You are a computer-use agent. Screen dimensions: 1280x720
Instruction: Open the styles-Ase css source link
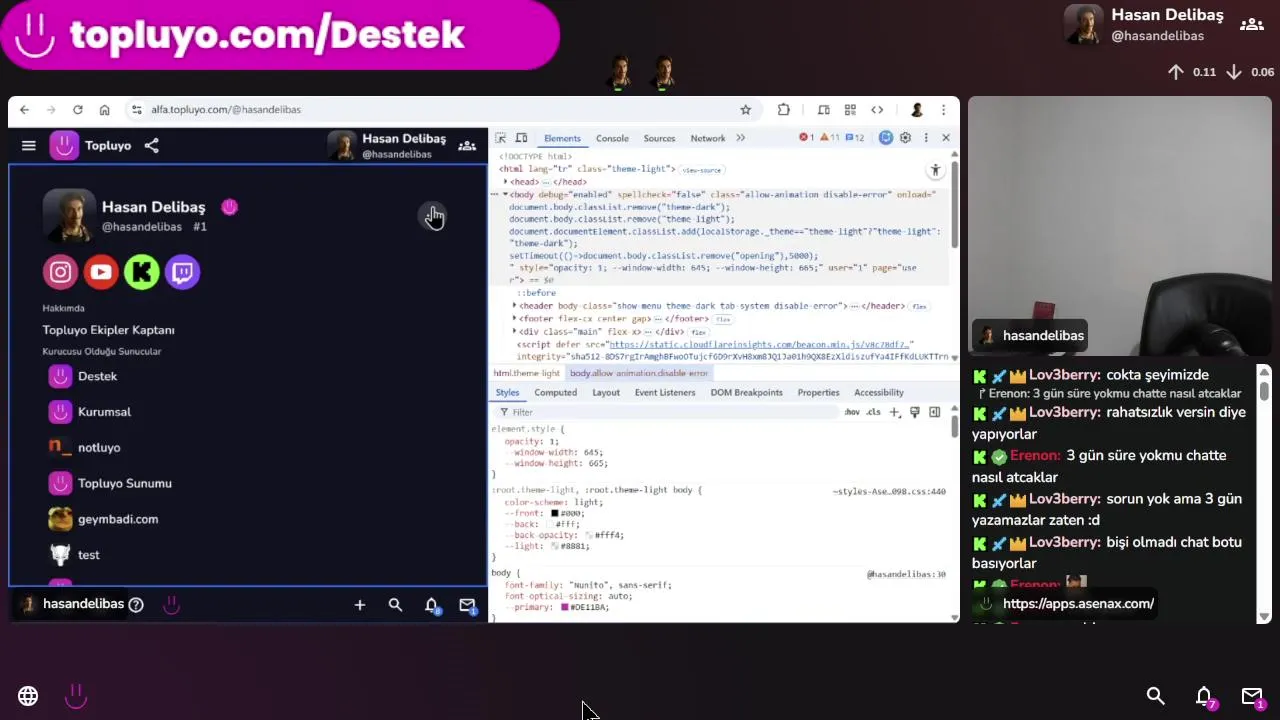tap(889, 492)
